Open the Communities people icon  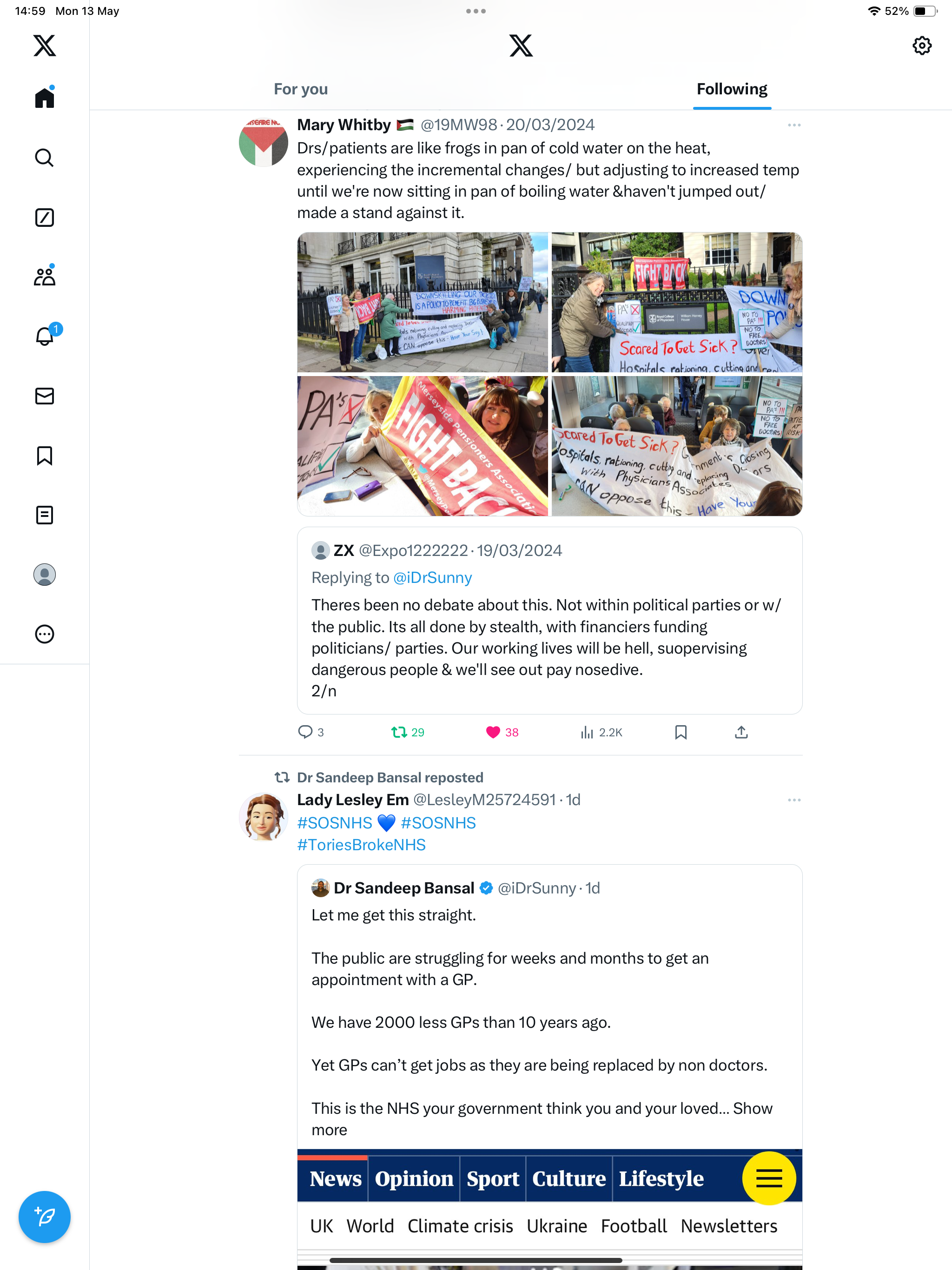coord(44,276)
